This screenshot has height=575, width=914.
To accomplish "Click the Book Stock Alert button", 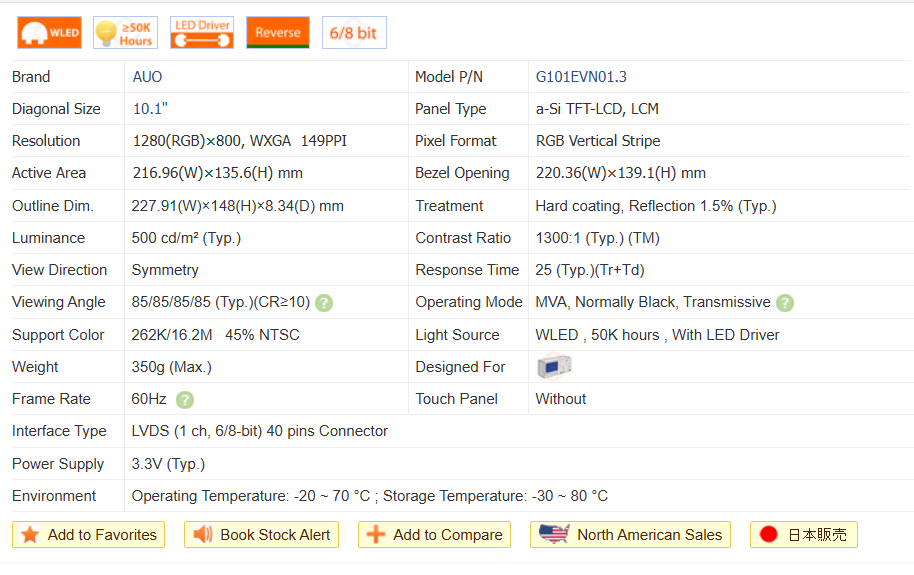I will click(x=262, y=535).
